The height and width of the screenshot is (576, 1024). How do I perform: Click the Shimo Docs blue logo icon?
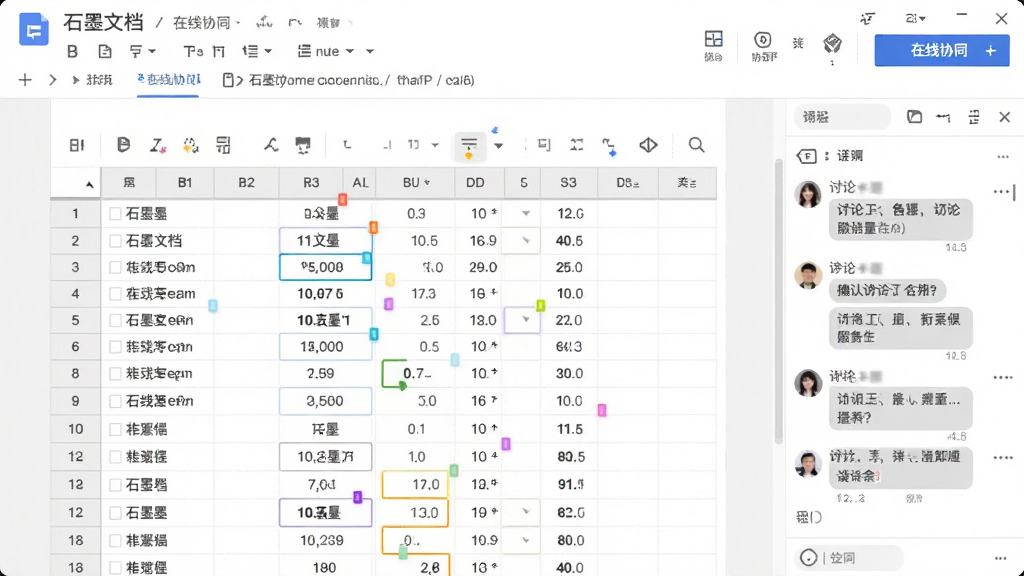coord(33,29)
